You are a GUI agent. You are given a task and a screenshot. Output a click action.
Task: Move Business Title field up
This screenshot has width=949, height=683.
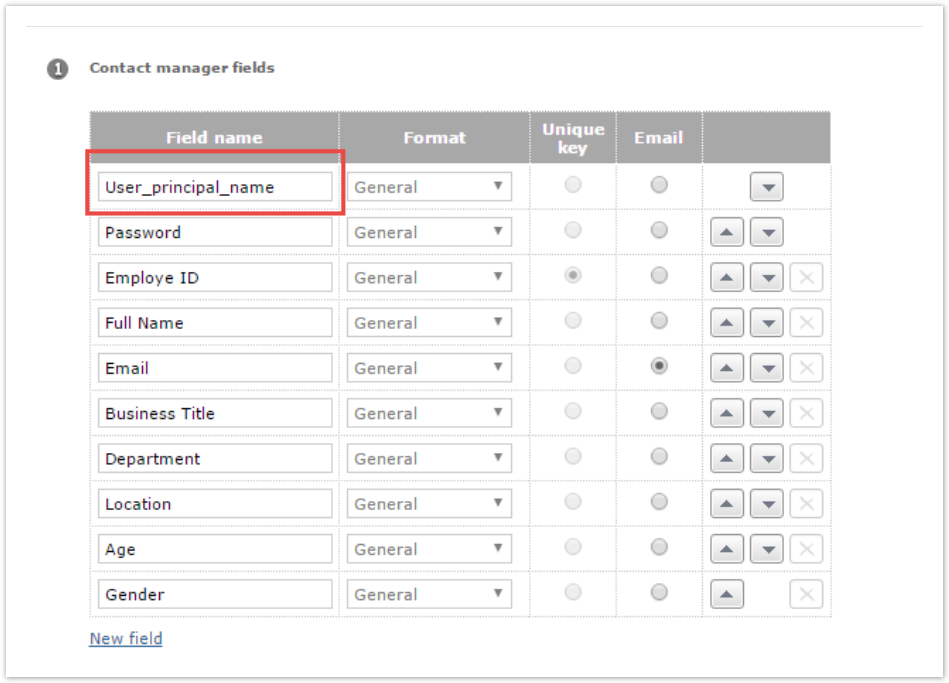tap(726, 414)
